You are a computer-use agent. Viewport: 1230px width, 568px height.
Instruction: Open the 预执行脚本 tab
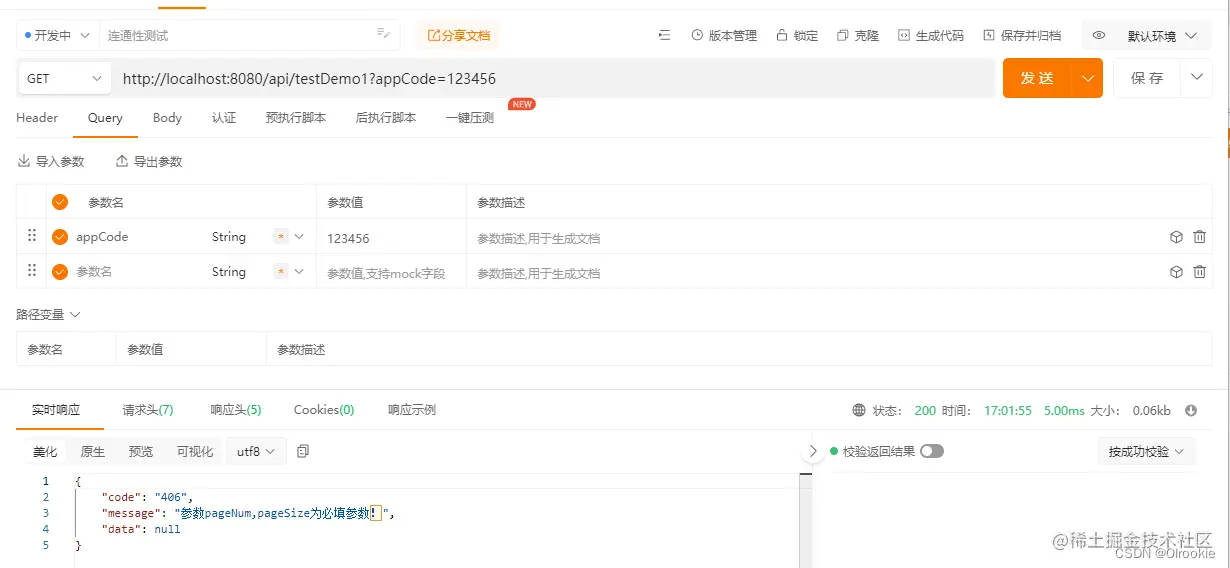point(295,118)
